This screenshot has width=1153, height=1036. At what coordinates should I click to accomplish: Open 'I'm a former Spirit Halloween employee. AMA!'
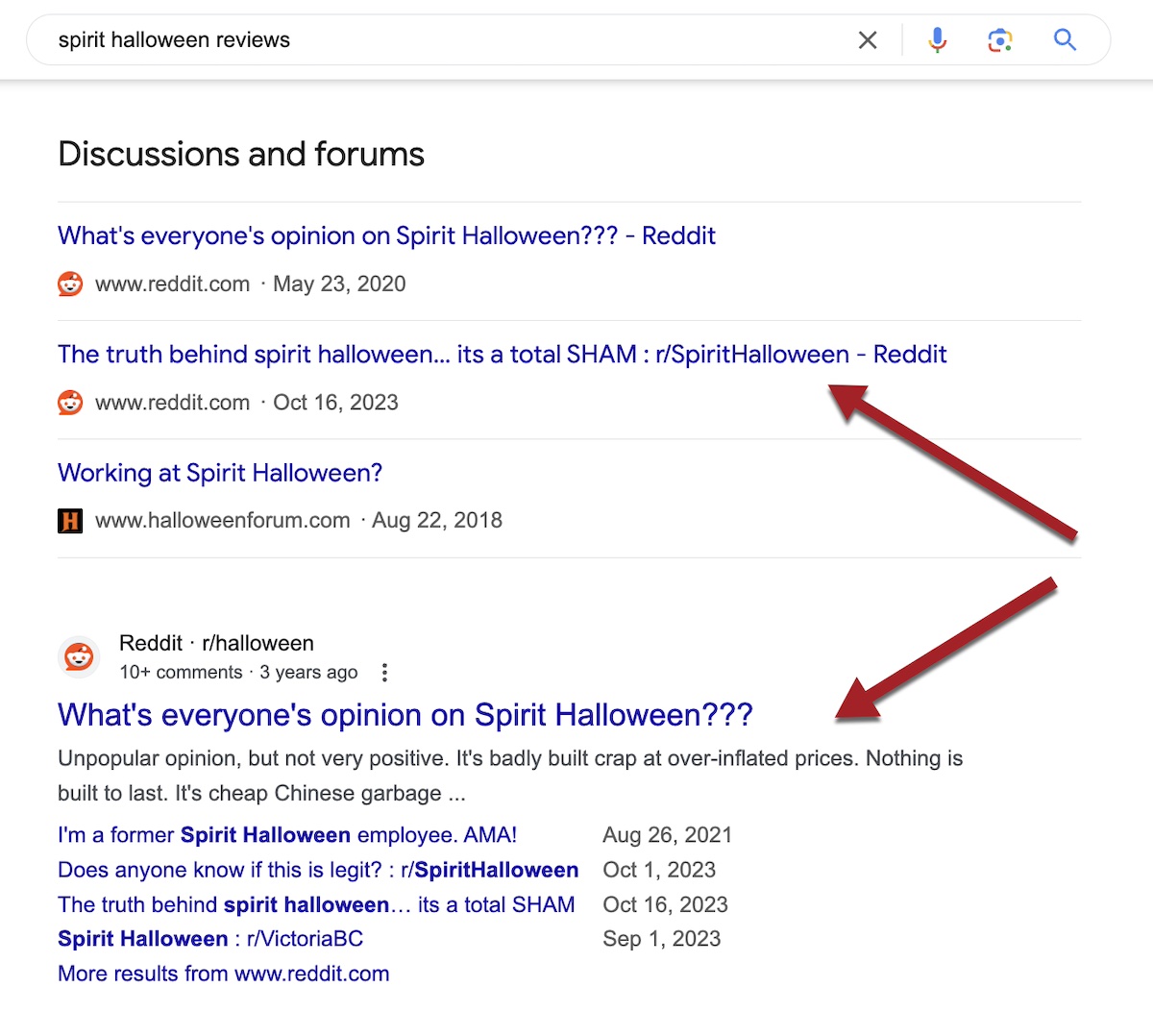click(287, 835)
